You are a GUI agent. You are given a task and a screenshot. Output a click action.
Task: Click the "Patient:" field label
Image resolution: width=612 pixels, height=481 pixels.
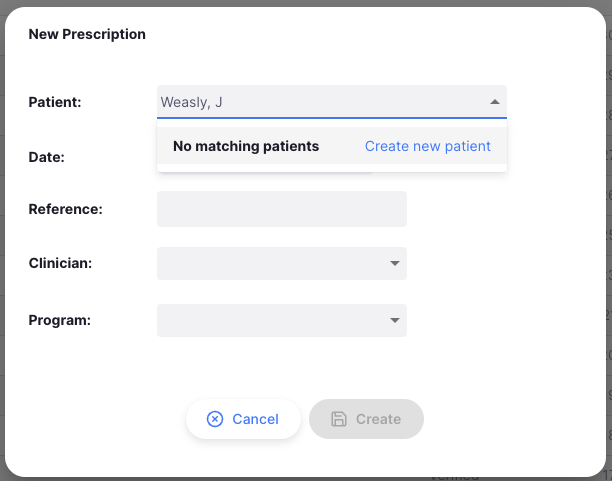(x=55, y=102)
